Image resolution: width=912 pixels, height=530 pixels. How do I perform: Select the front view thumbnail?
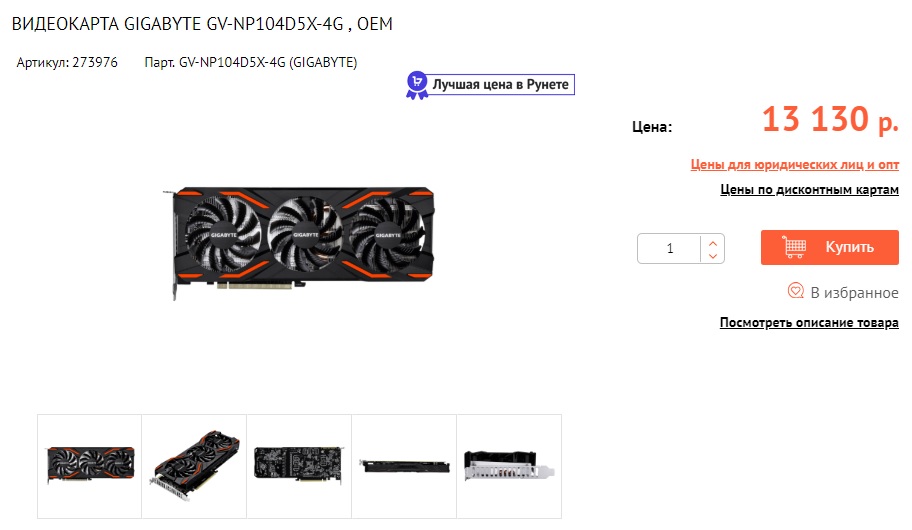click(x=90, y=467)
